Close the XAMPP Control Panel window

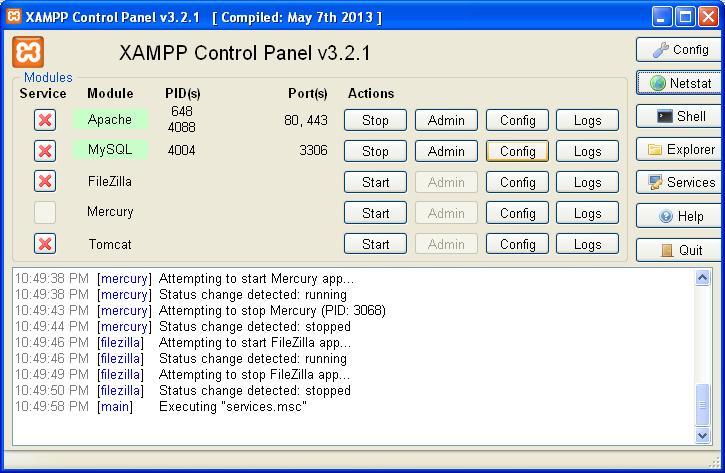[708, 17]
